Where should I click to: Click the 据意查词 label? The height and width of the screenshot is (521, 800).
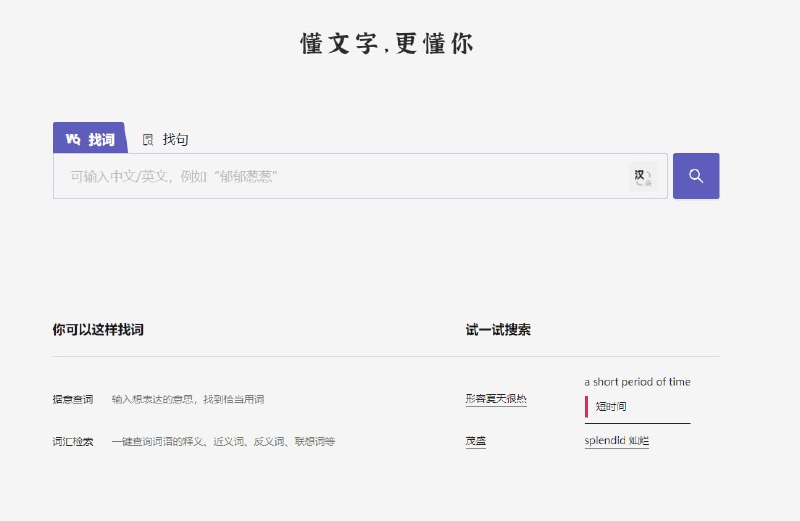pos(73,399)
